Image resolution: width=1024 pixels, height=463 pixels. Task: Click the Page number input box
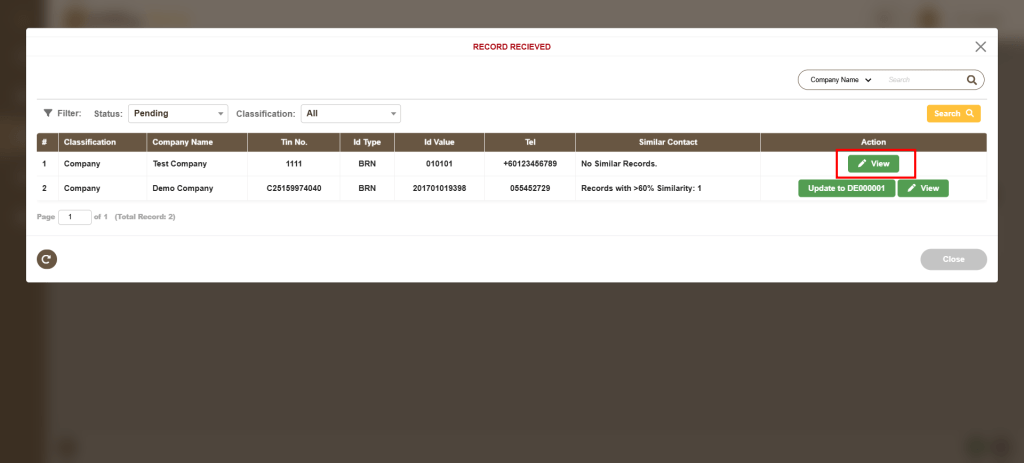pyautogui.click(x=74, y=217)
